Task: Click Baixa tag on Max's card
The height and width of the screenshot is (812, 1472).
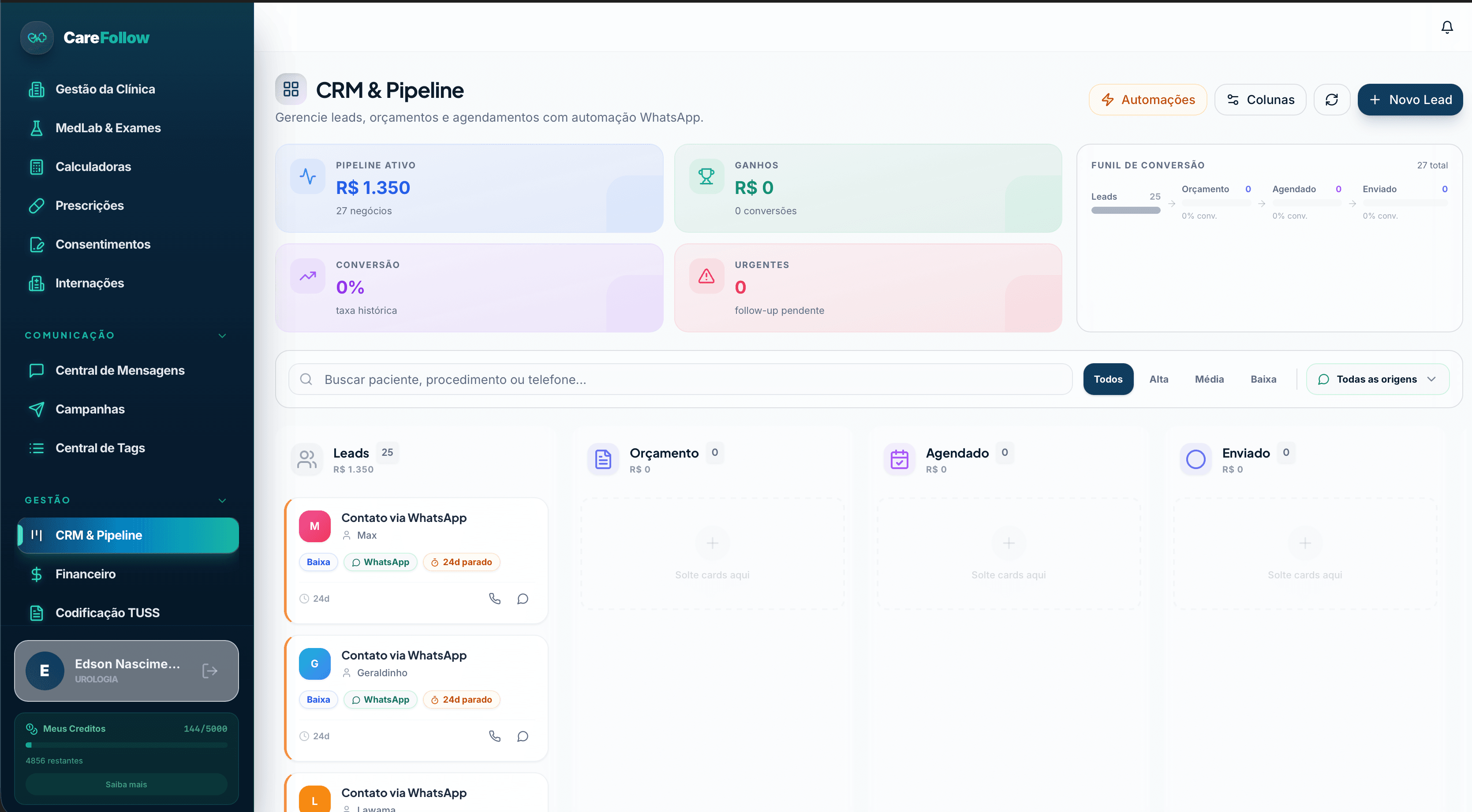Action: (x=318, y=562)
